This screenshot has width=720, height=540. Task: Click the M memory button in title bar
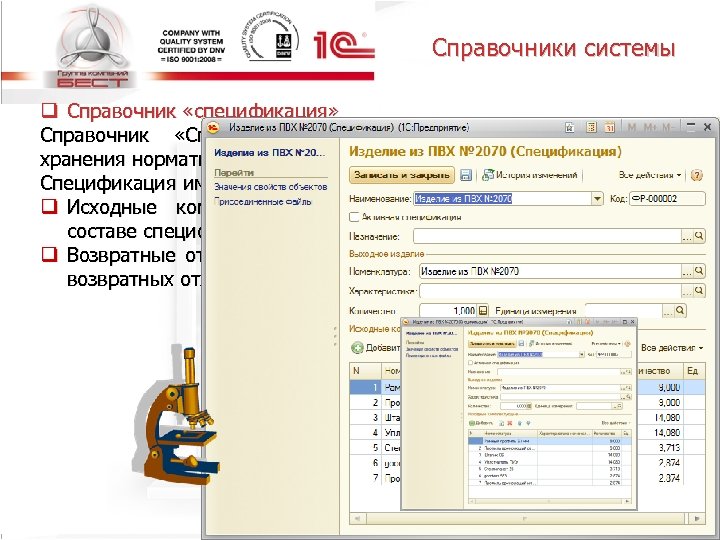click(x=632, y=128)
